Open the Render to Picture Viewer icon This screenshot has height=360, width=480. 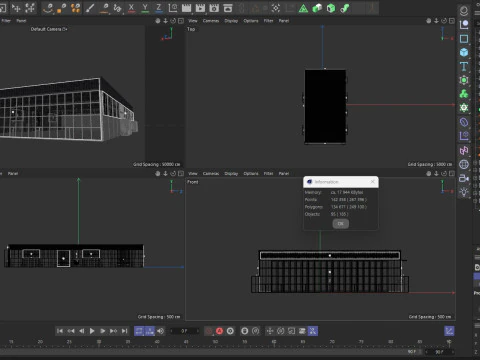[200, 8]
